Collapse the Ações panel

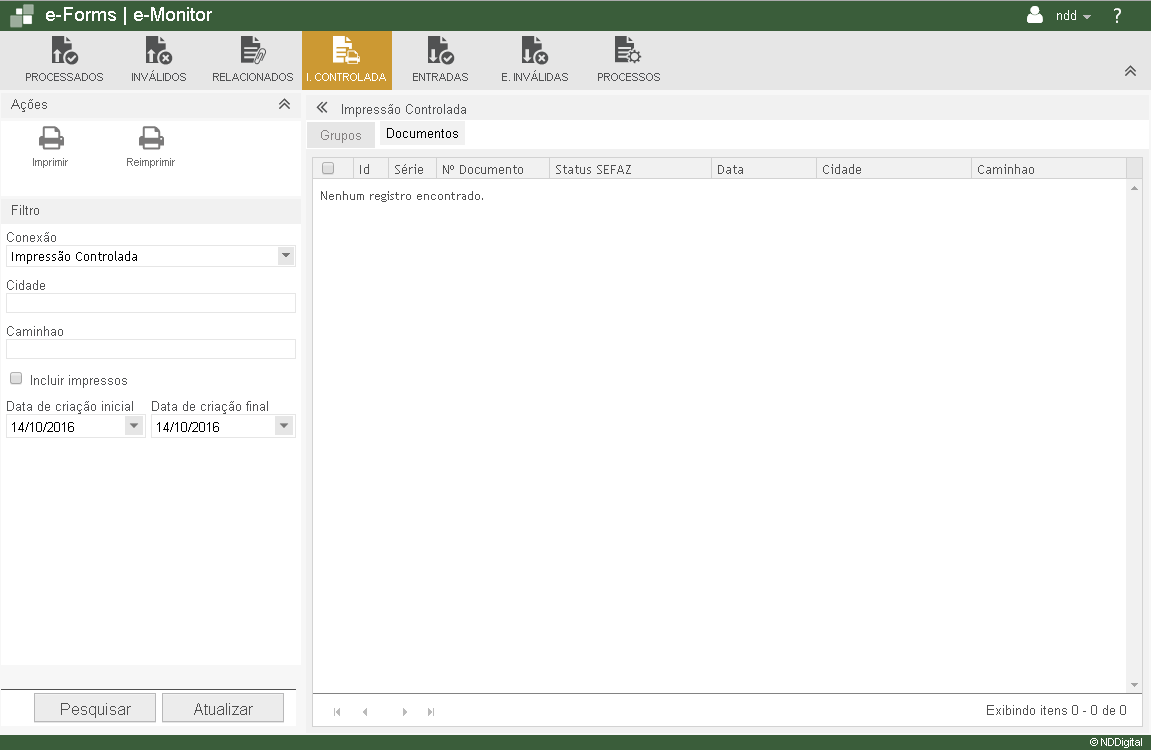pos(284,104)
